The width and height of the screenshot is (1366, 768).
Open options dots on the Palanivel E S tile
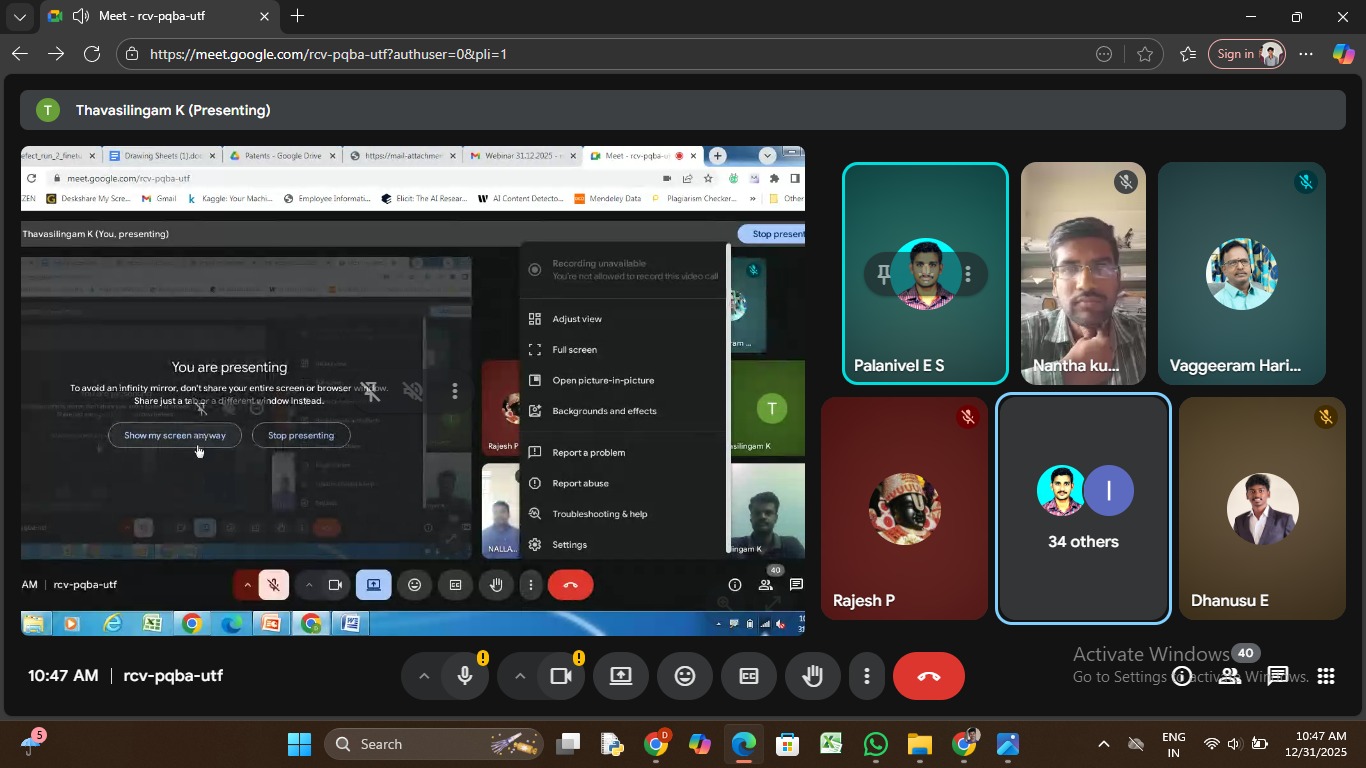click(967, 274)
